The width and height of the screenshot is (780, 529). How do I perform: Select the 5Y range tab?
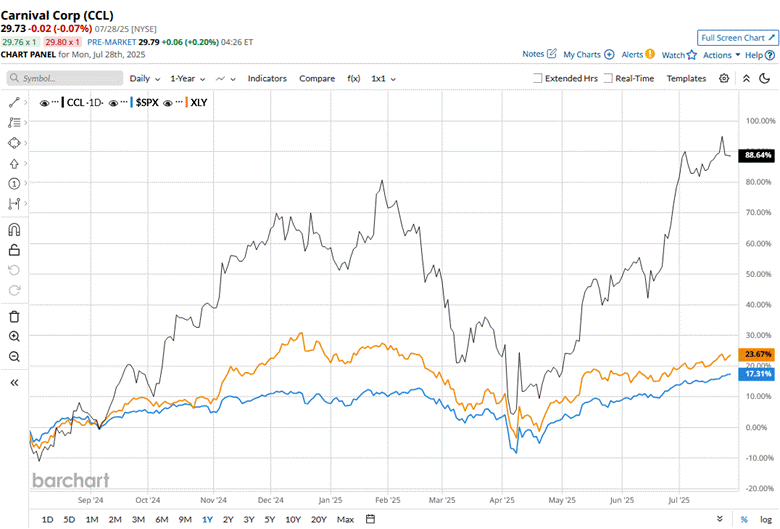pos(270,520)
